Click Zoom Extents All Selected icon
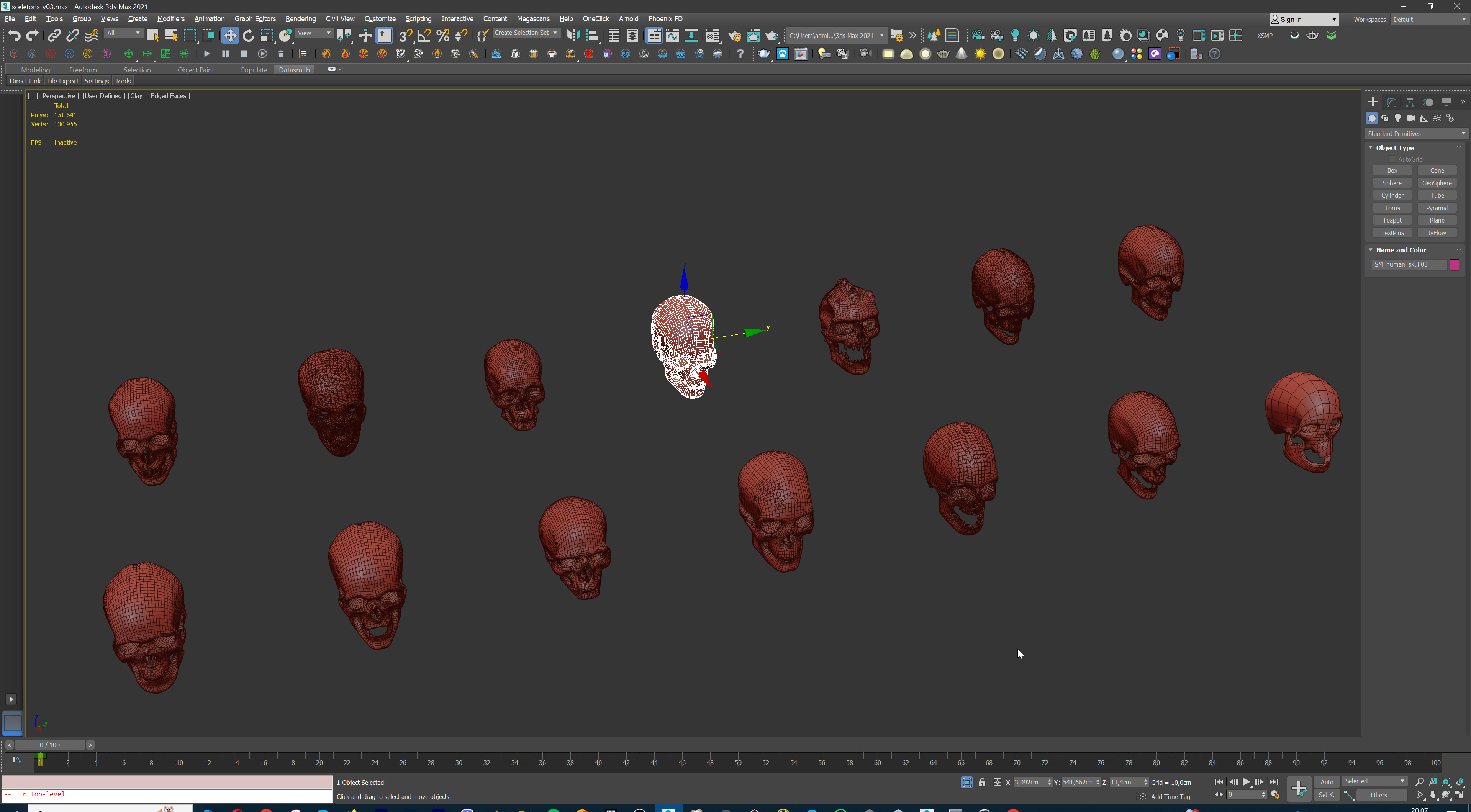 point(1460,781)
